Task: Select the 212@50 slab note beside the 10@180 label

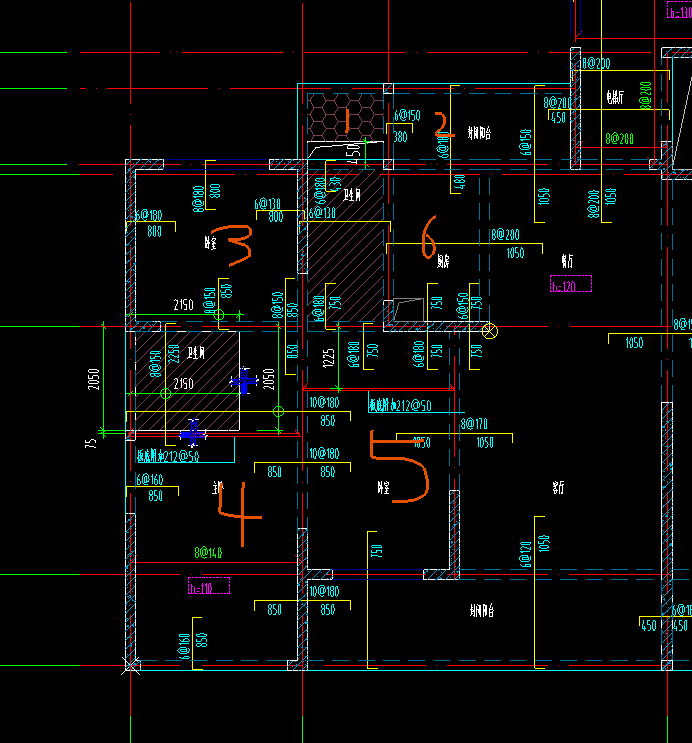Action: coord(400,405)
